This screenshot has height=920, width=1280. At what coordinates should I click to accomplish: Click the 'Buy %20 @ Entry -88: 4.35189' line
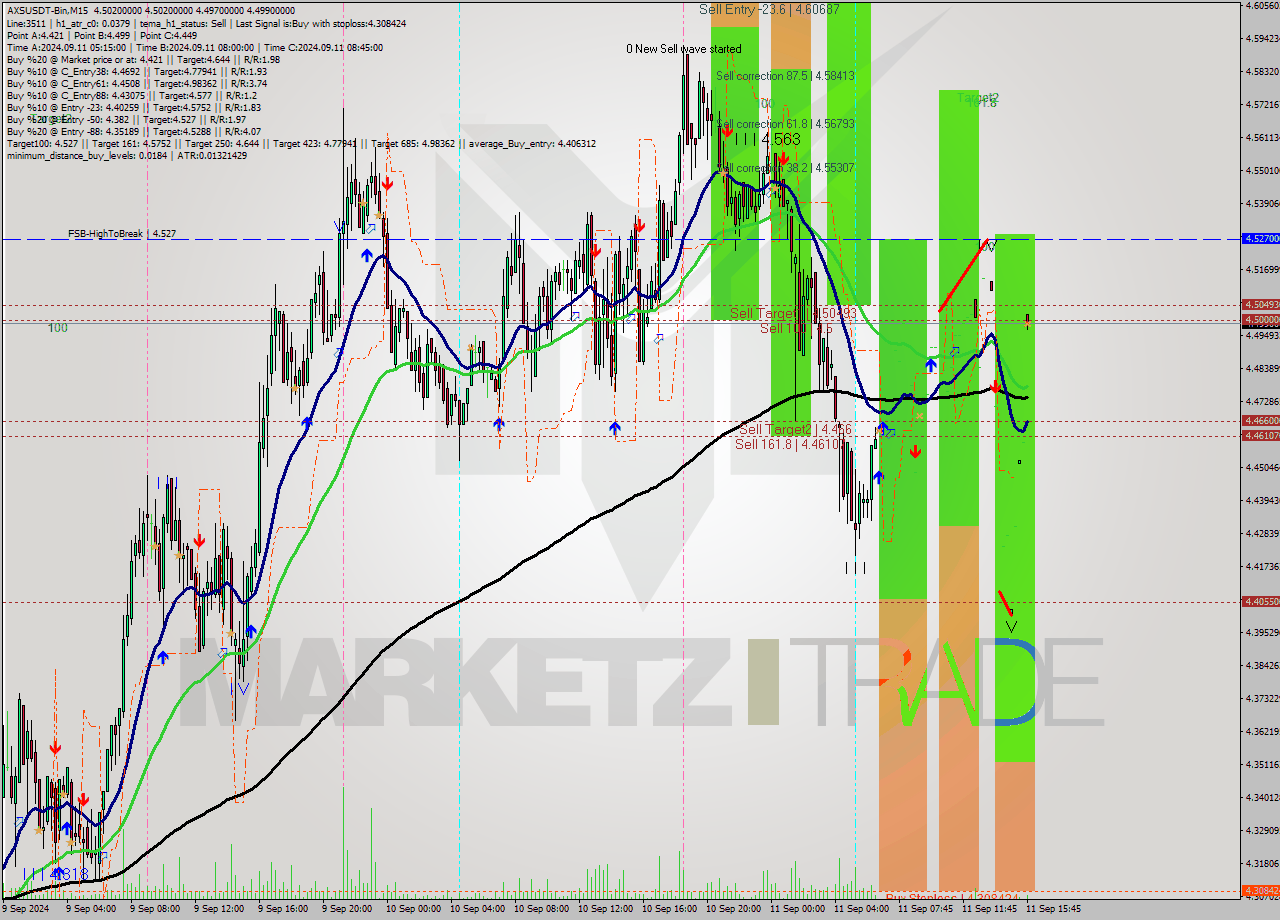133,131
